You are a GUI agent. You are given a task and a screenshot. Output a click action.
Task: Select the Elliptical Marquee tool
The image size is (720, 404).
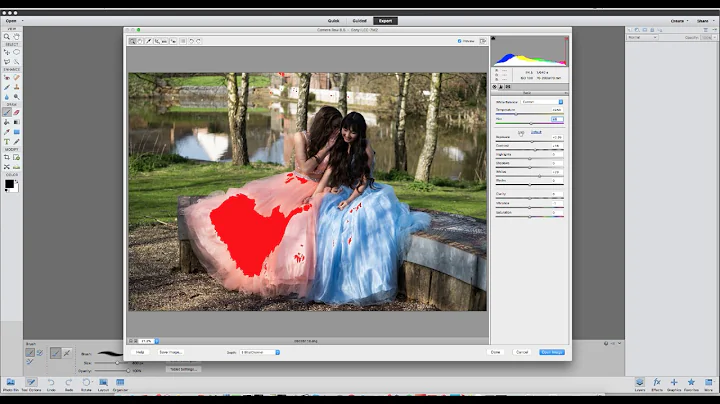(x=17, y=52)
